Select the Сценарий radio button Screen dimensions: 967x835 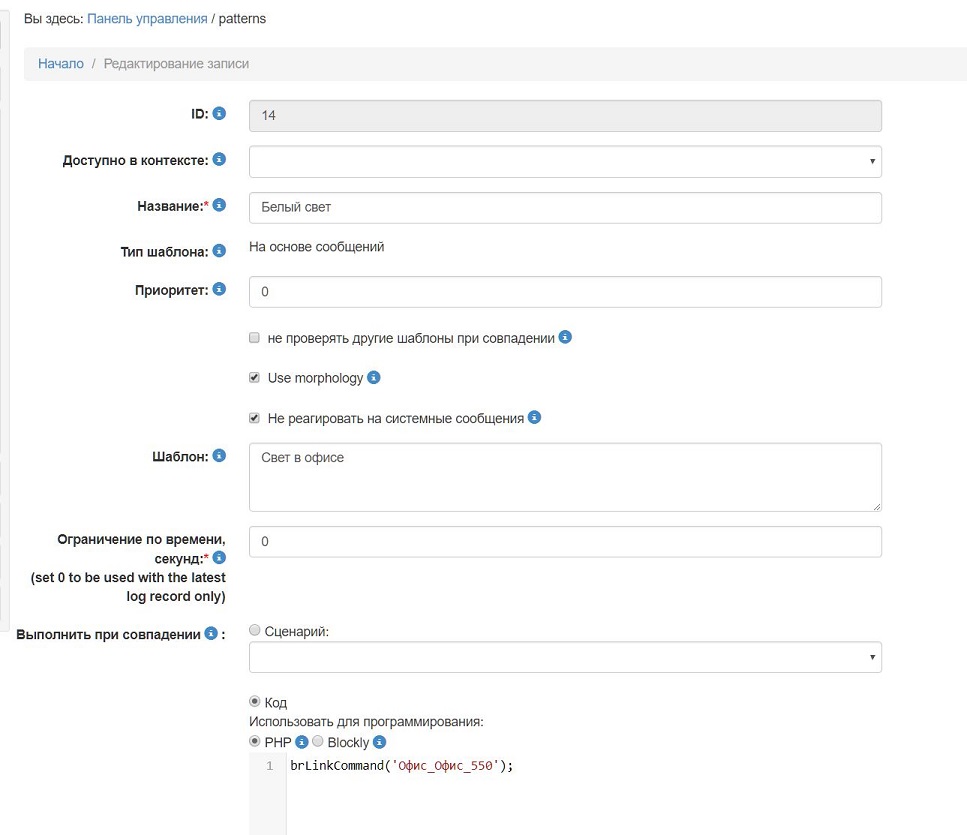pyautogui.click(x=254, y=630)
